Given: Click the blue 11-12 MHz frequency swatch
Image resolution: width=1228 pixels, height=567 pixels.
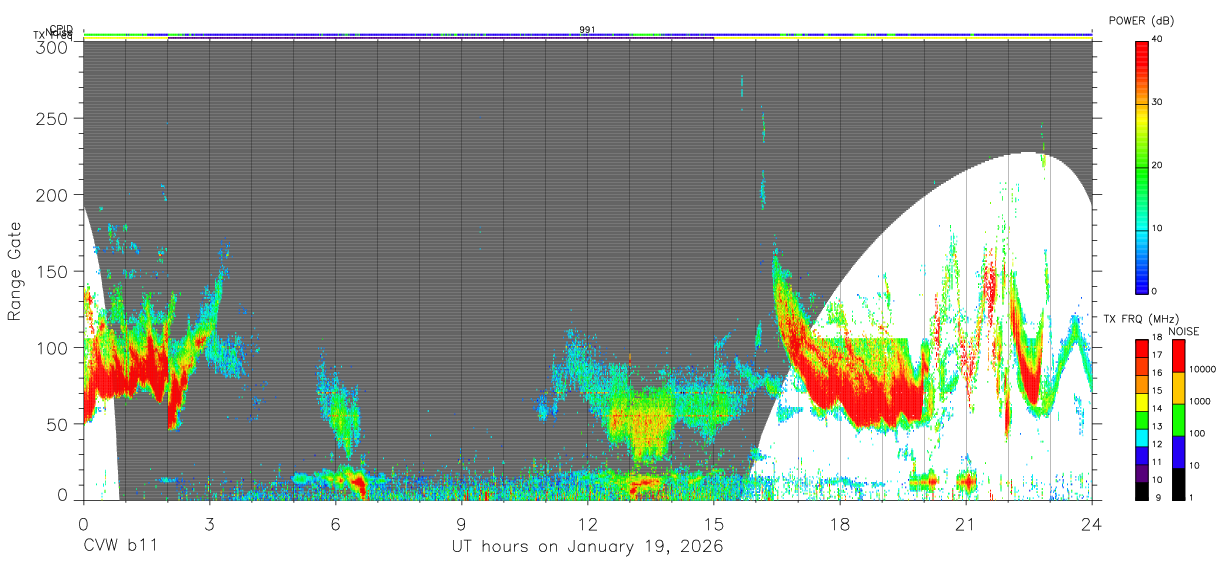Looking at the screenshot, I should coord(1141,456).
